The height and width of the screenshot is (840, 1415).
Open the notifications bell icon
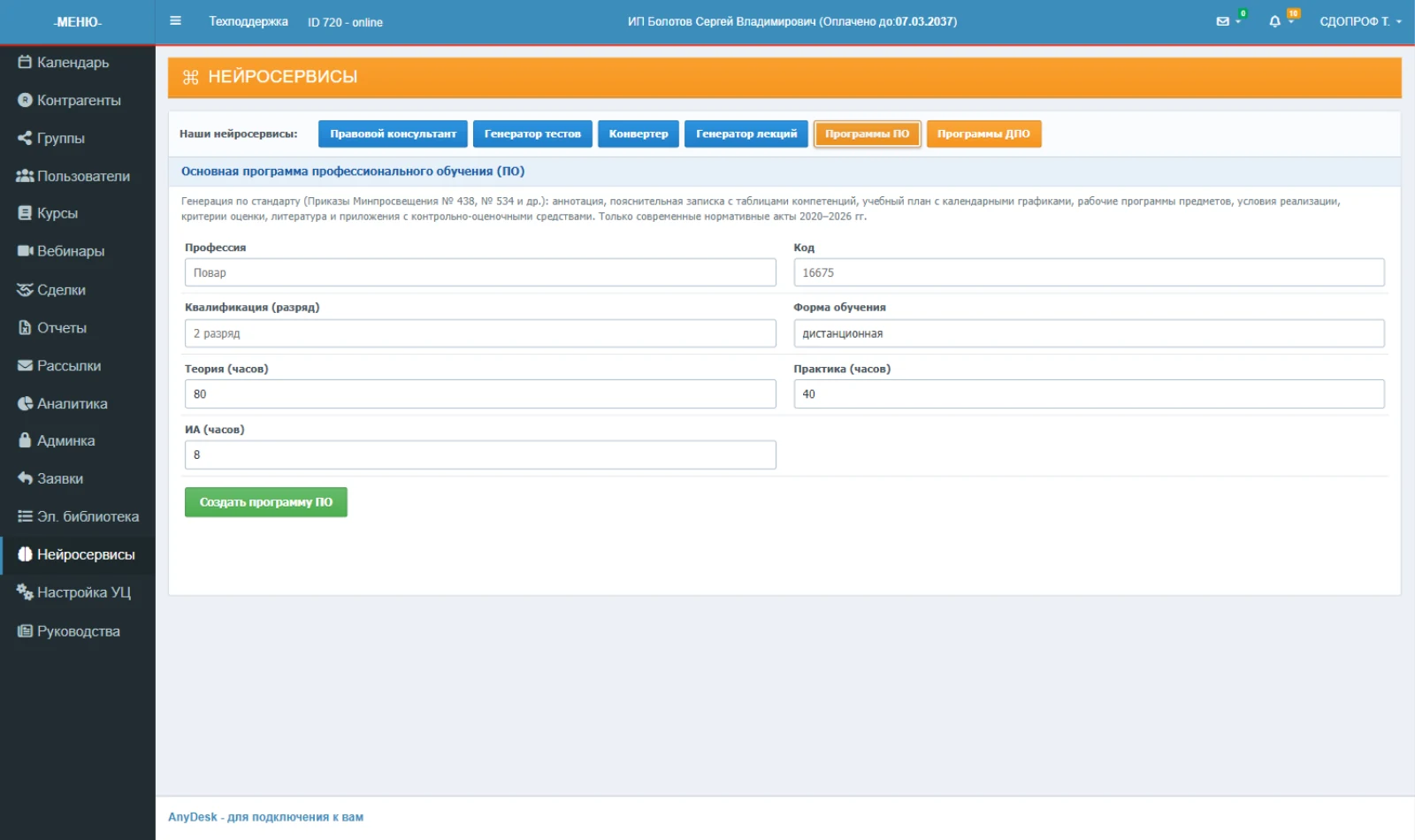[1274, 21]
